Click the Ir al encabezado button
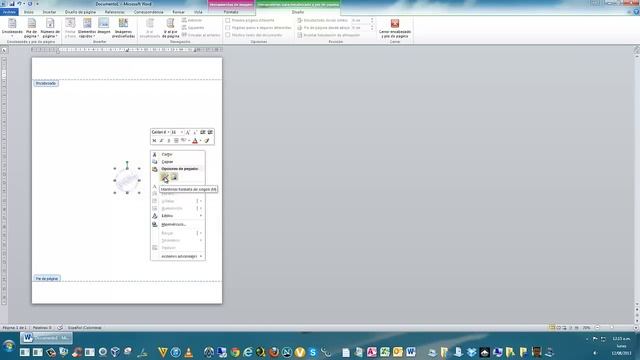640x360 pixels. coord(150,28)
